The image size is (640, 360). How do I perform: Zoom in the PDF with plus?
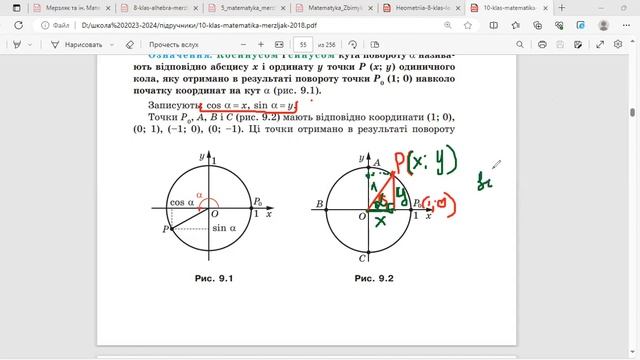pos(261,44)
